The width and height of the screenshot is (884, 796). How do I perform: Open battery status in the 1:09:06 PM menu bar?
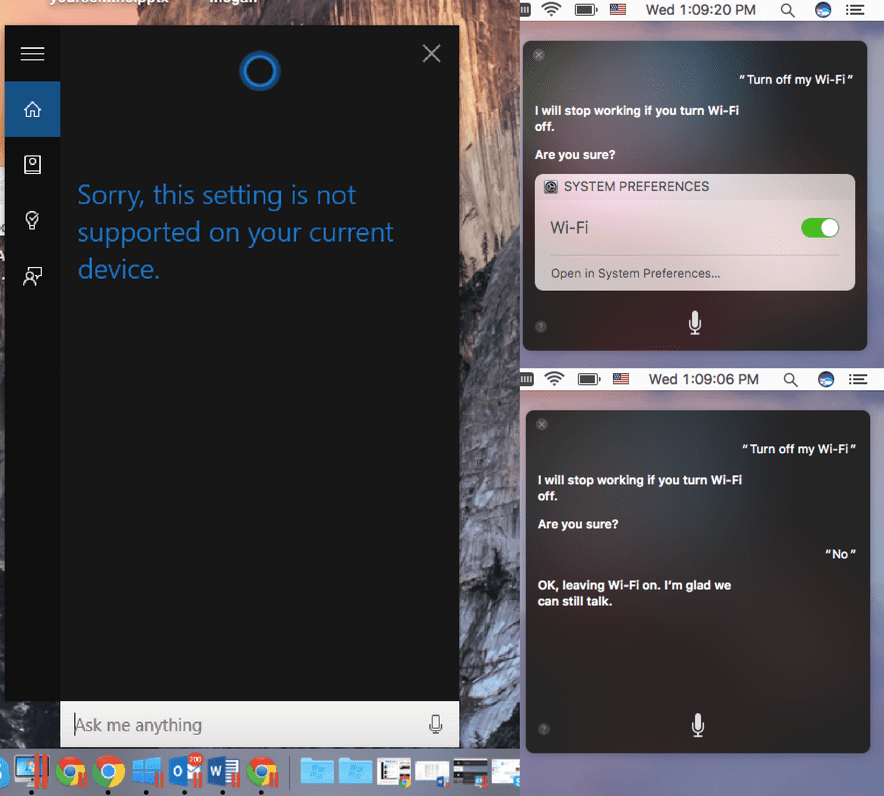click(589, 379)
